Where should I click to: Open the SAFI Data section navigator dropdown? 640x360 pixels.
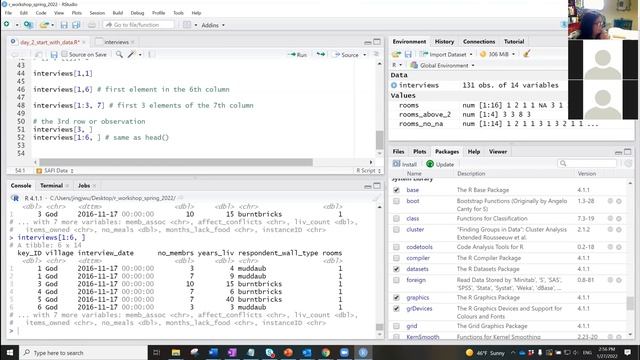click(55, 171)
